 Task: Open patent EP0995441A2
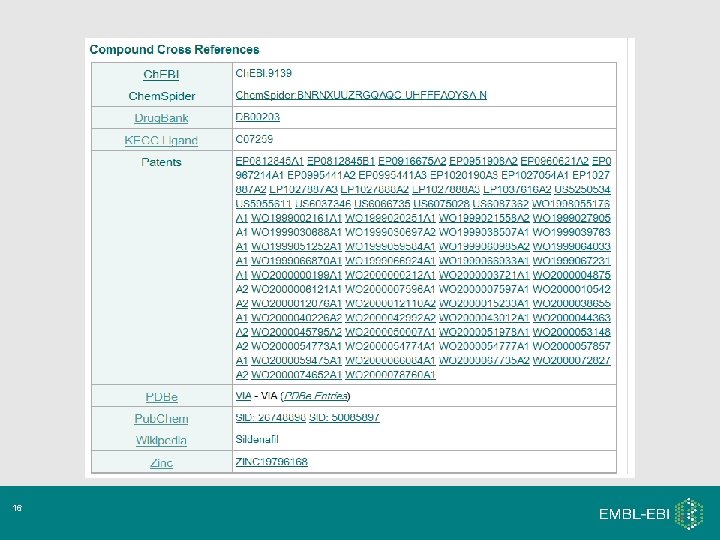[x=321, y=175]
